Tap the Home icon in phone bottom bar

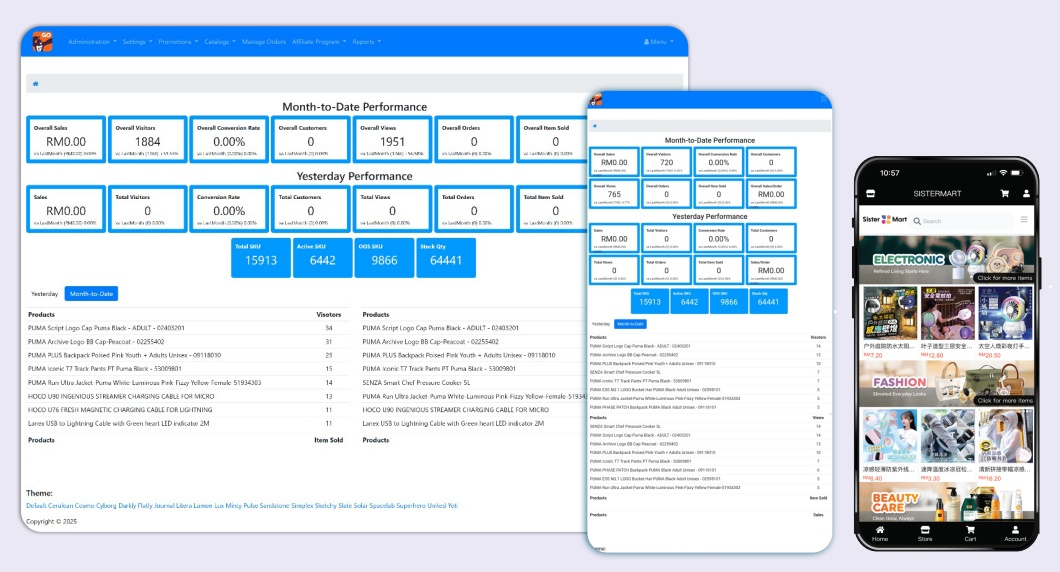click(x=880, y=533)
